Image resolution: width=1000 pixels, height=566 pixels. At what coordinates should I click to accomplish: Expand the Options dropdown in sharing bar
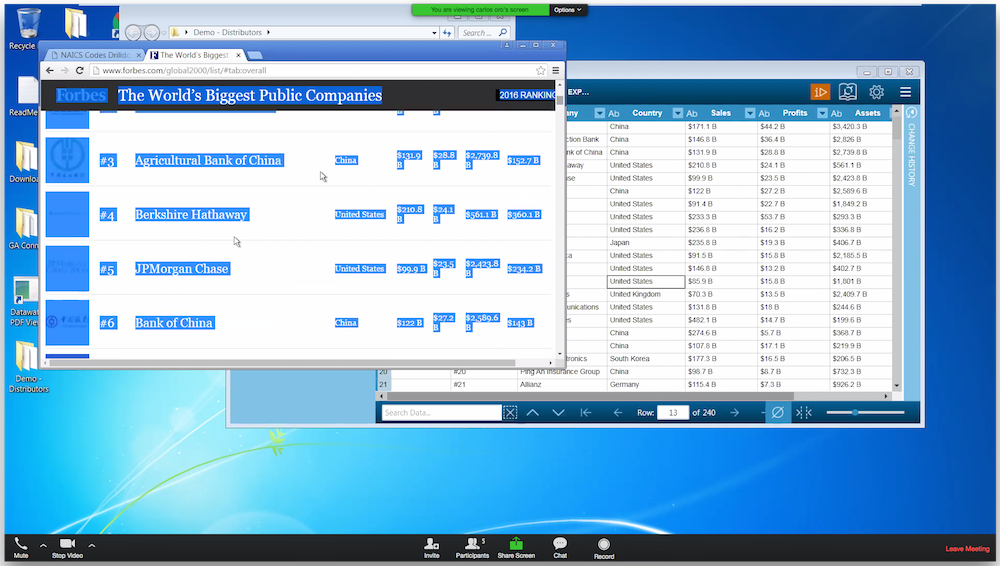click(x=566, y=9)
